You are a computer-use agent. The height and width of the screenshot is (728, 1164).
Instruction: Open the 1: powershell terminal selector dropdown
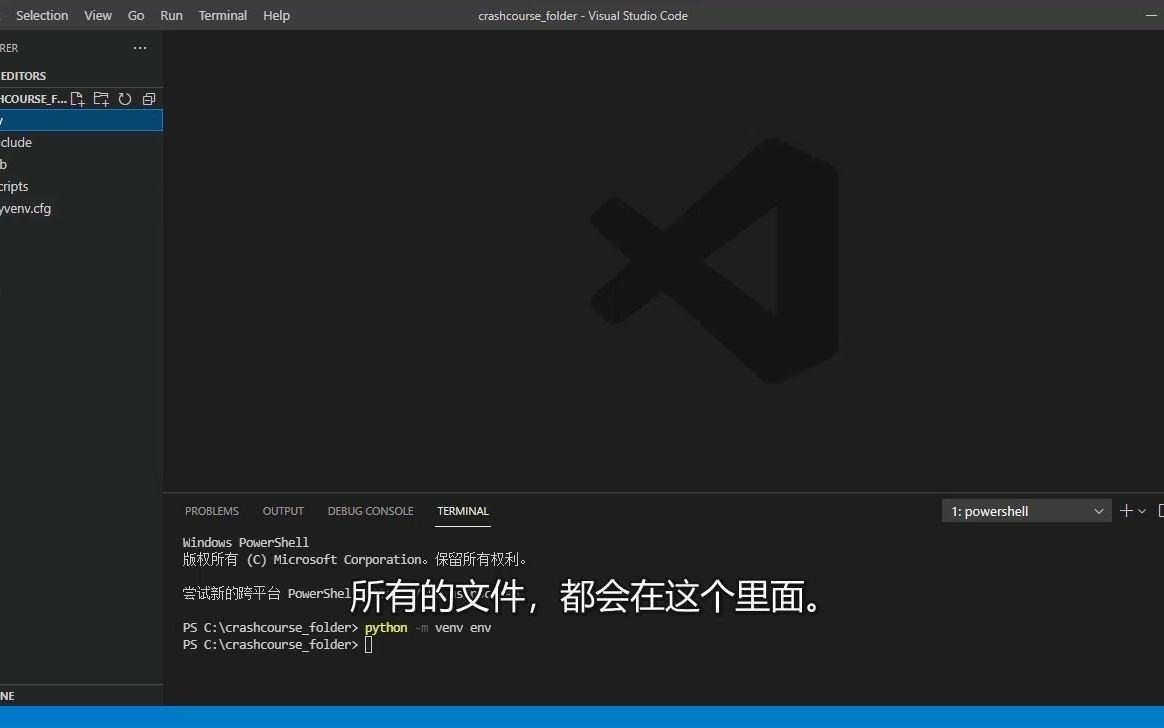tap(1026, 510)
